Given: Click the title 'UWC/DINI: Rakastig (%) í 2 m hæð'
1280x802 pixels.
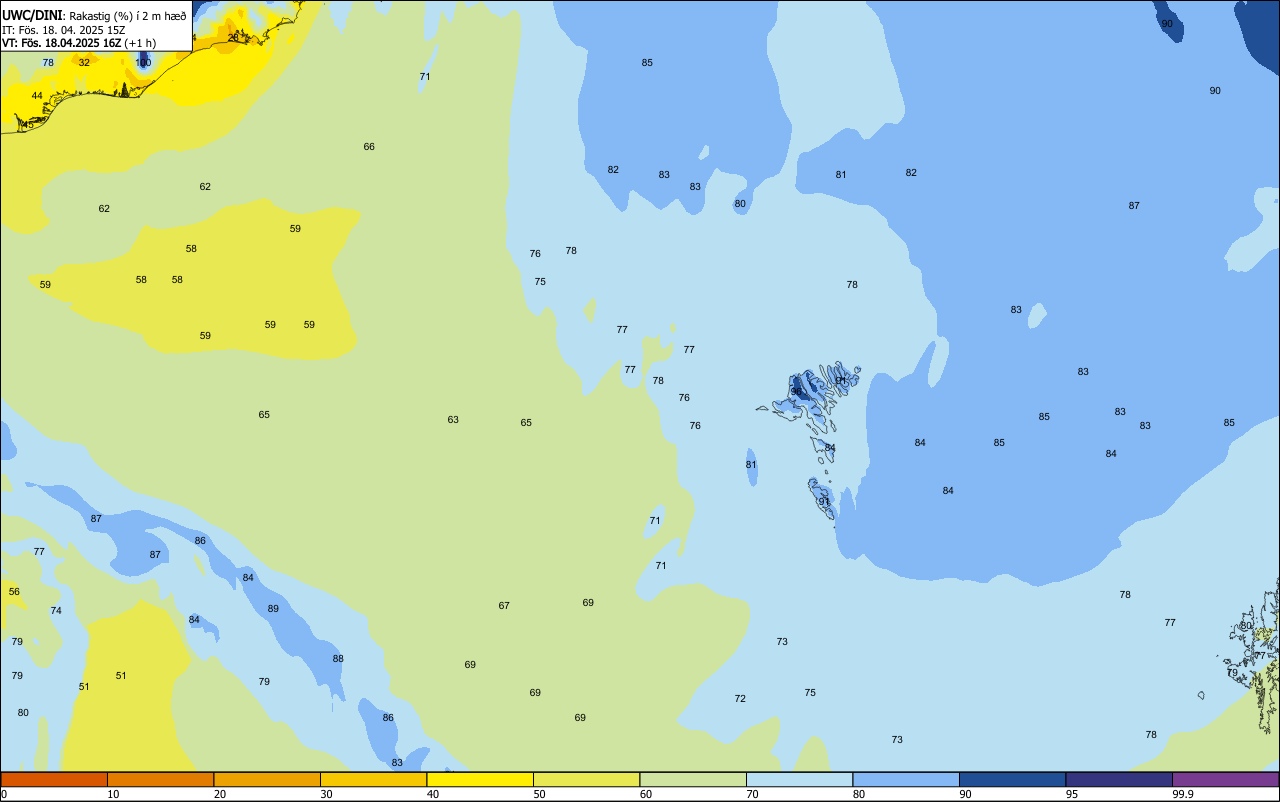Looking at the screenshot, I should tap(94, 16).
